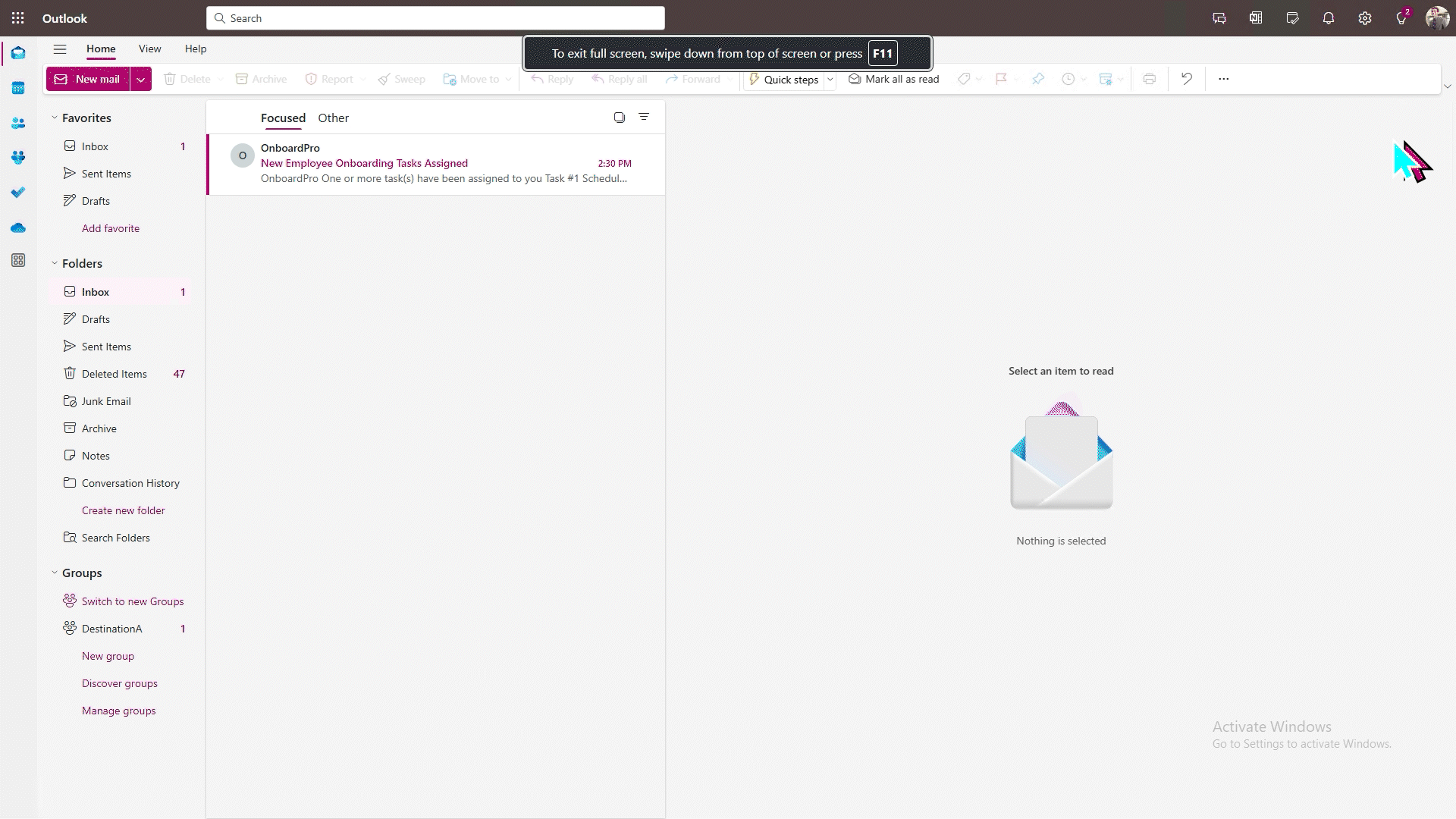This screenshot has width=1456, height=819.
Task: Click in the Search box
Action: click(x=435, y=18)
